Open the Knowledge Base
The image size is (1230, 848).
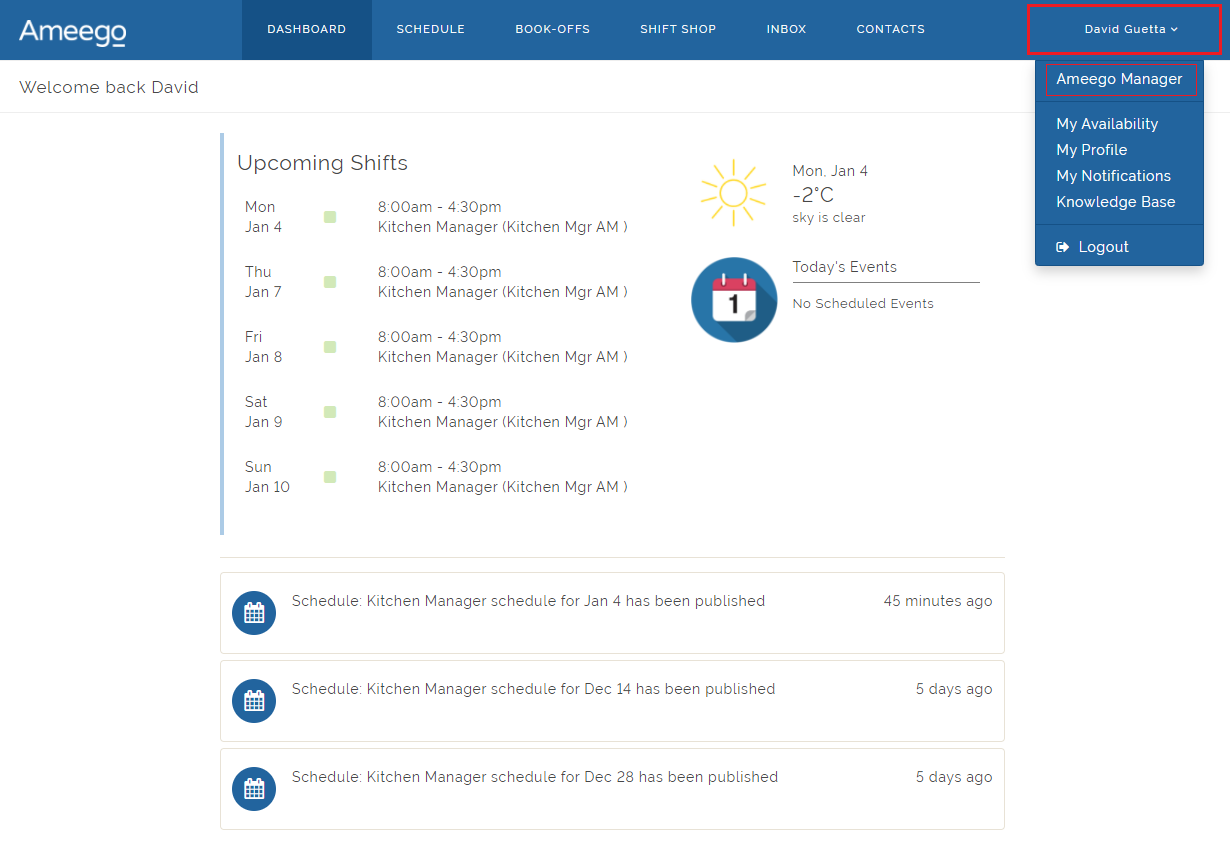point(1116,201)
